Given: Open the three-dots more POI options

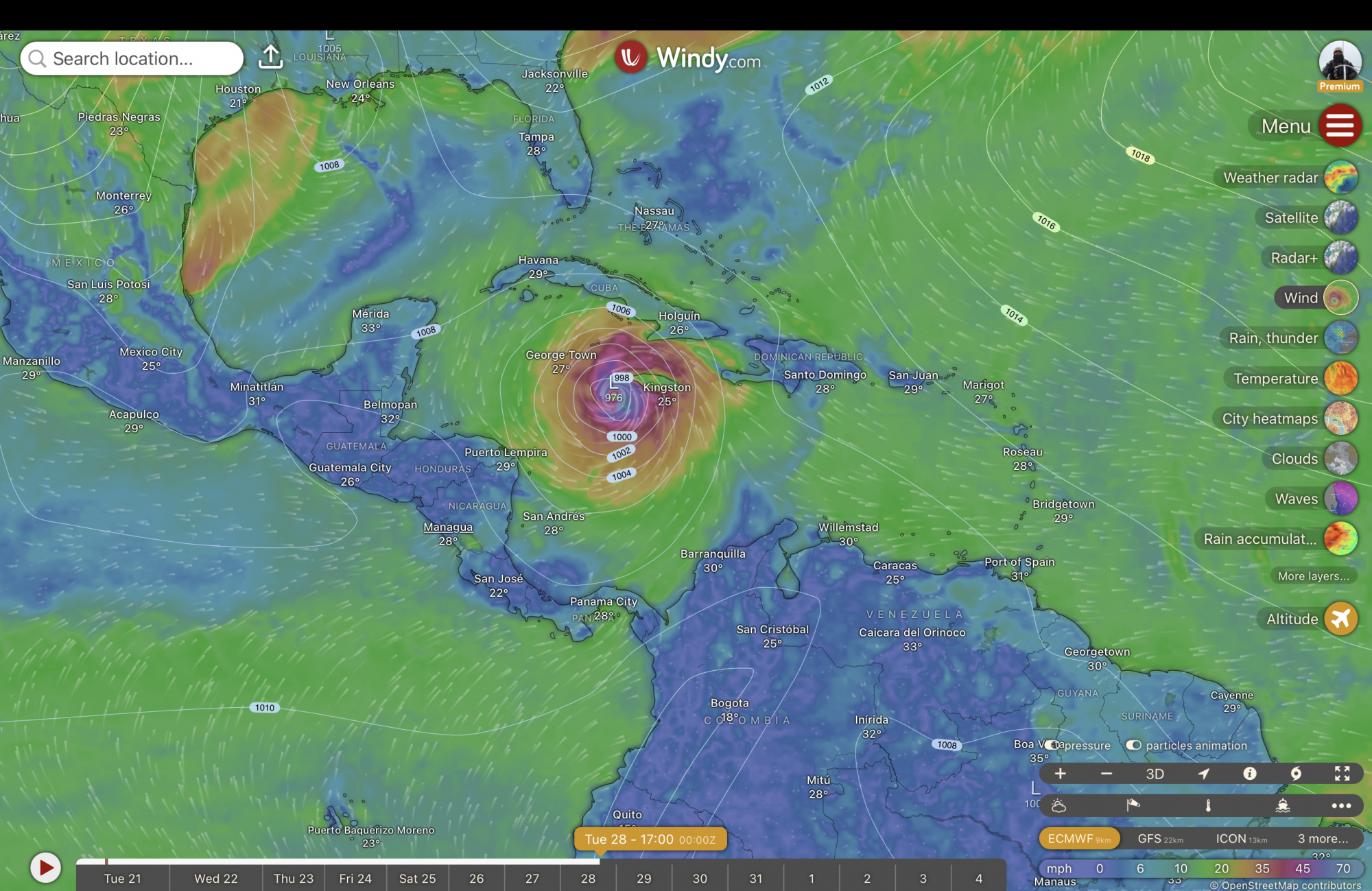Looking at the screenshot, I should click(1341, 805).
